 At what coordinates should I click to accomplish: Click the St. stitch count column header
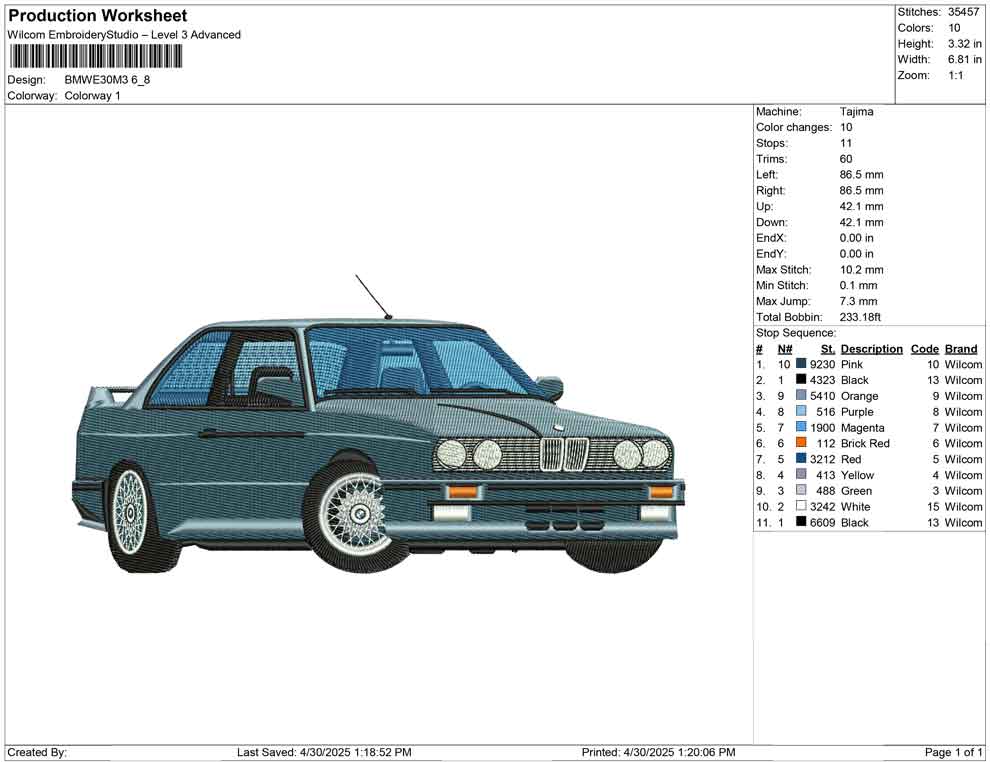pos(827,349)
